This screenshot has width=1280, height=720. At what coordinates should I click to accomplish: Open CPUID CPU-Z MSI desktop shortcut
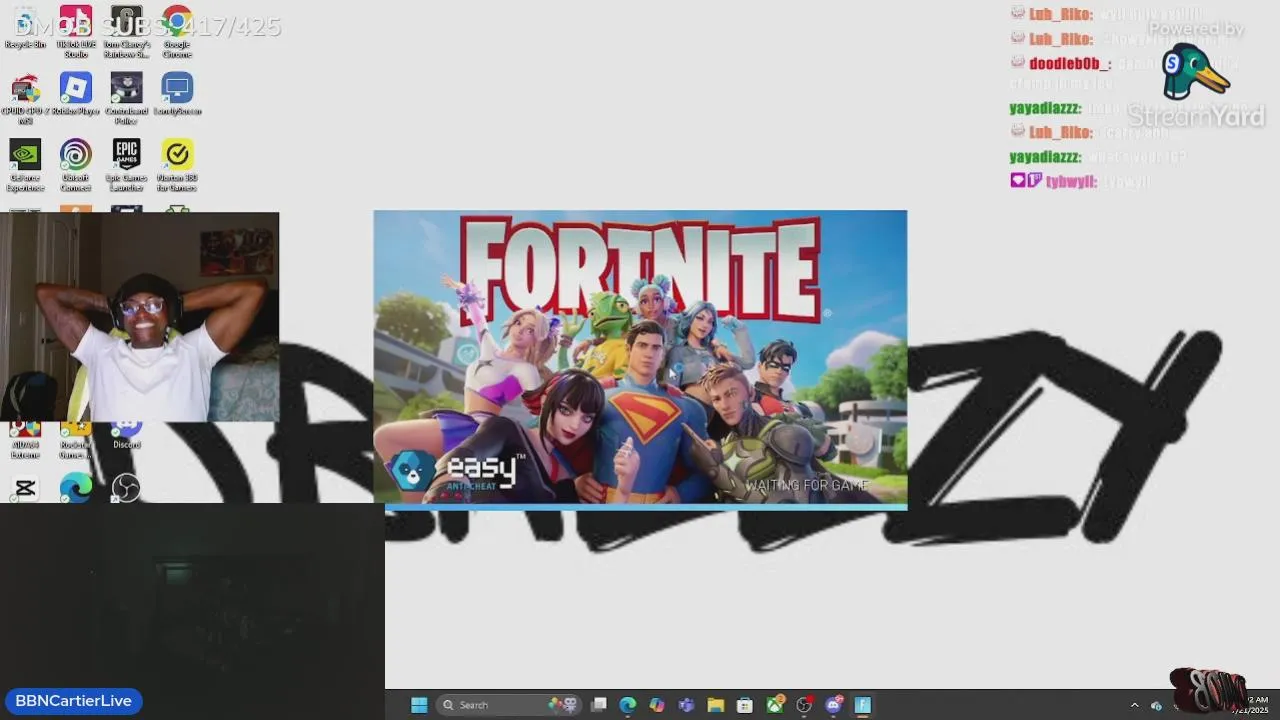[25, 99]
